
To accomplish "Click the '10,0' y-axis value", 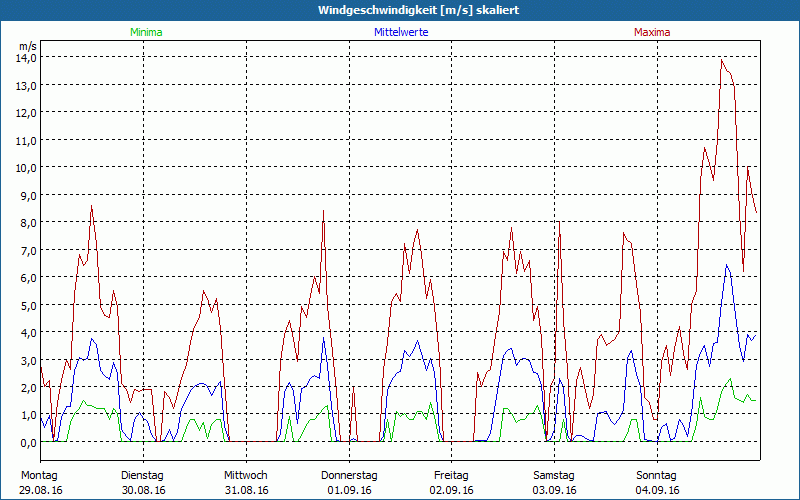I will [x=28, y=168].
